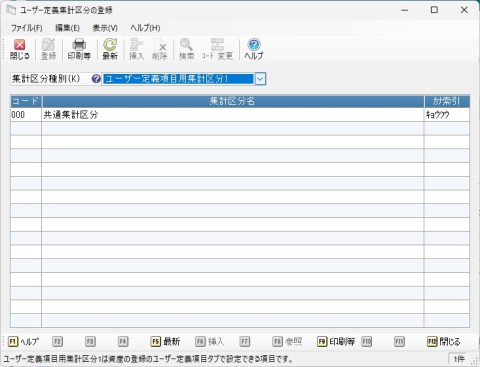Click the F3 function key button
Screen dimensions: 480x367
tap(90, 341)
